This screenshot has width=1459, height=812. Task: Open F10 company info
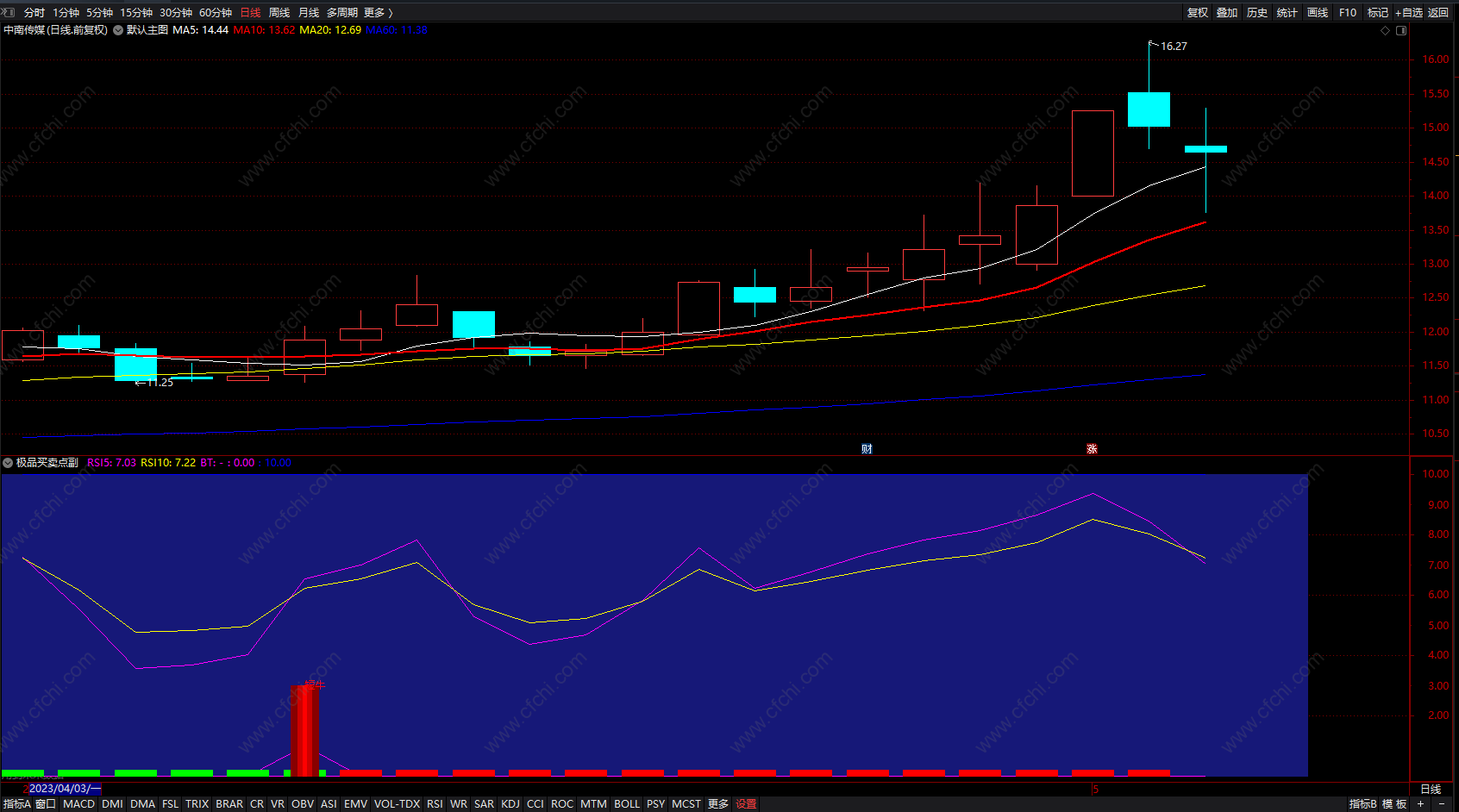point(1348,12)
